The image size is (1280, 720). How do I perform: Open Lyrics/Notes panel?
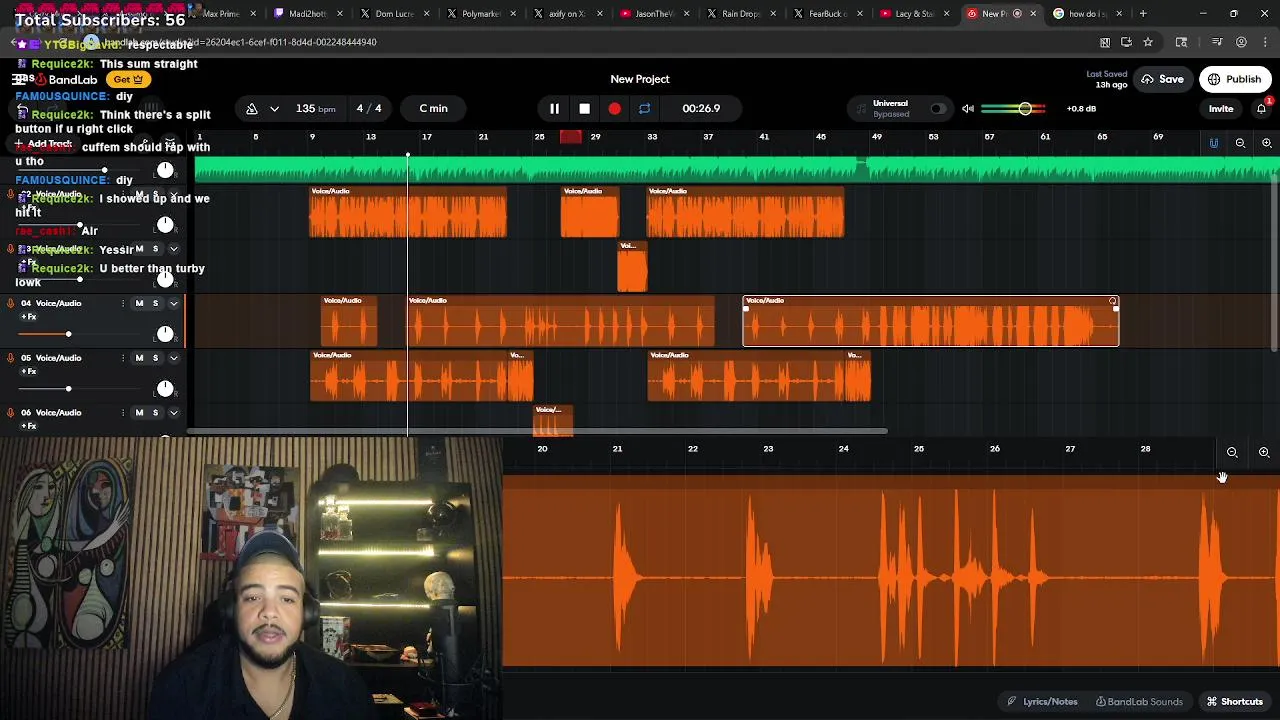(x=1042, y=701)
